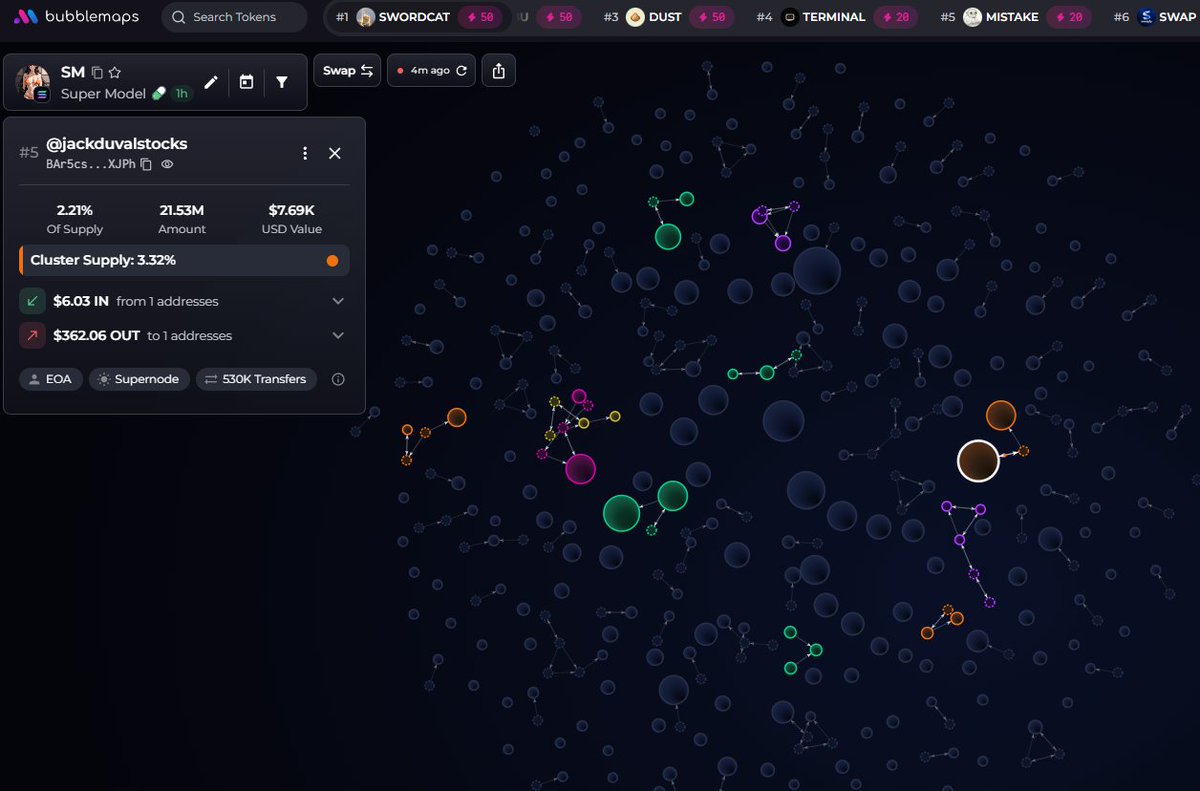The height and width of the screenshot is (791, 1200).
Task: Click the 2.21% Of Supply value
Action: pos(75,211)
